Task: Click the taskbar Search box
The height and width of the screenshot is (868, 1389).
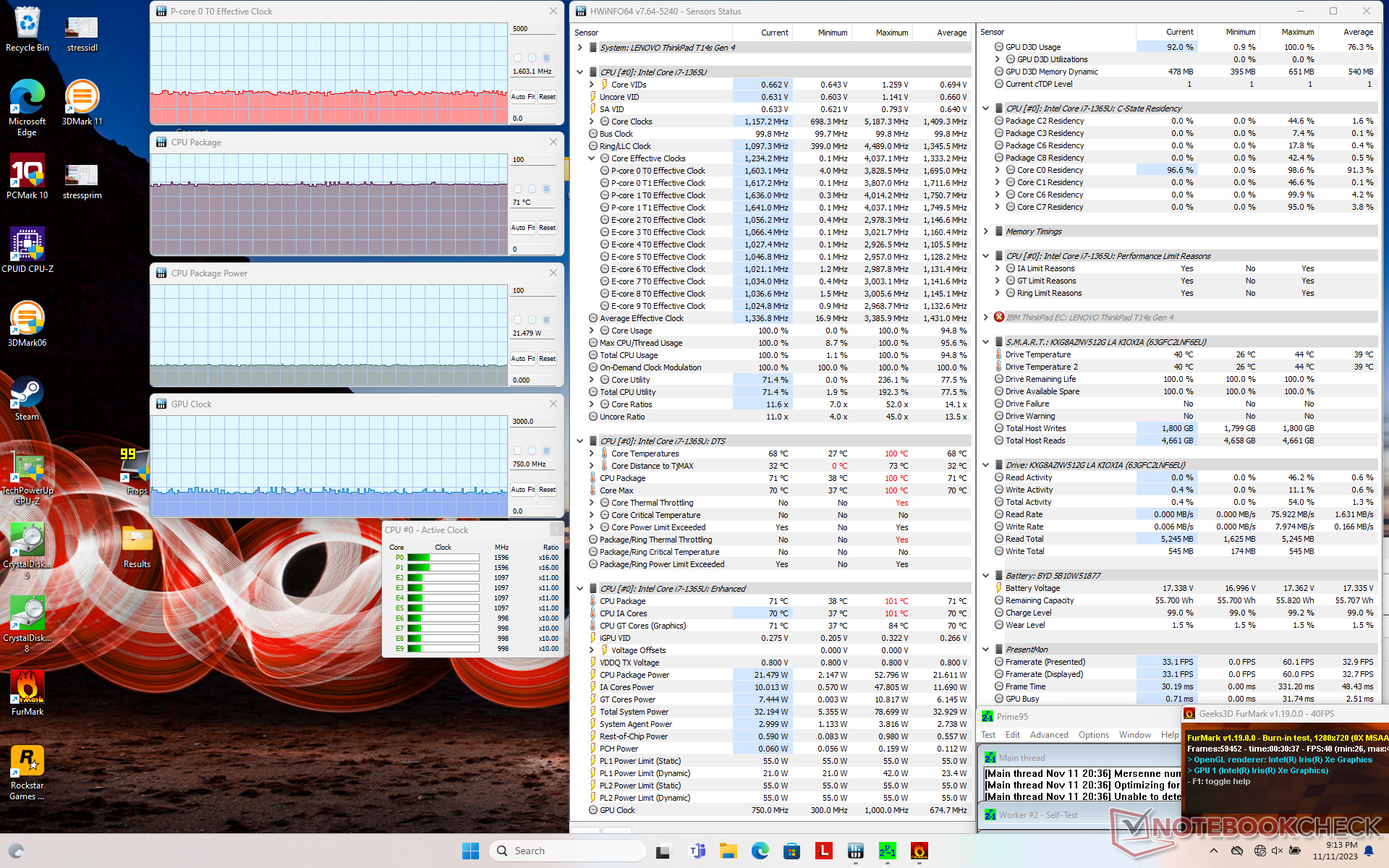Action: coord(568,851)
